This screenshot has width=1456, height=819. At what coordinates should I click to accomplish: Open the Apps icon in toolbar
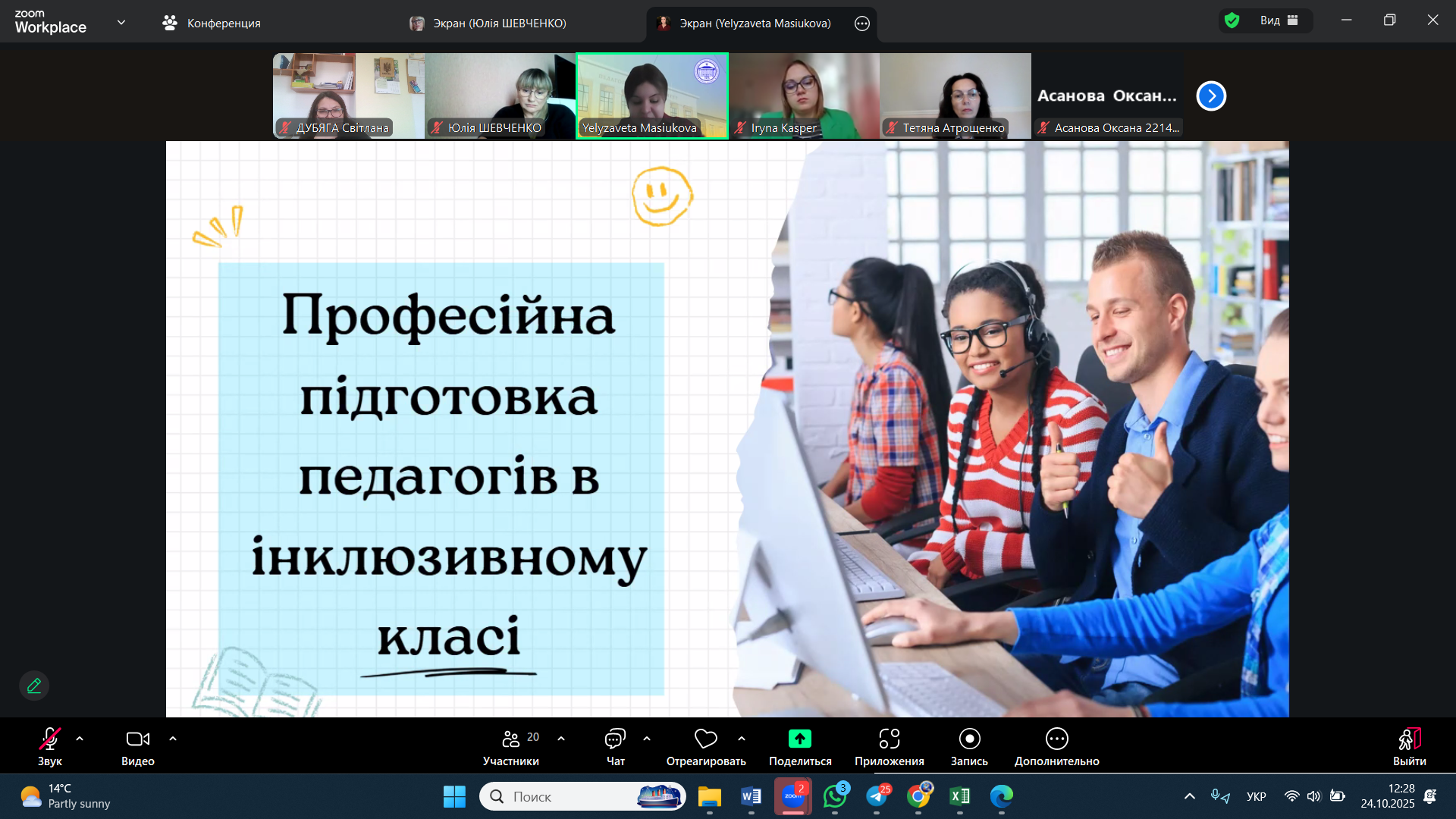889,739
